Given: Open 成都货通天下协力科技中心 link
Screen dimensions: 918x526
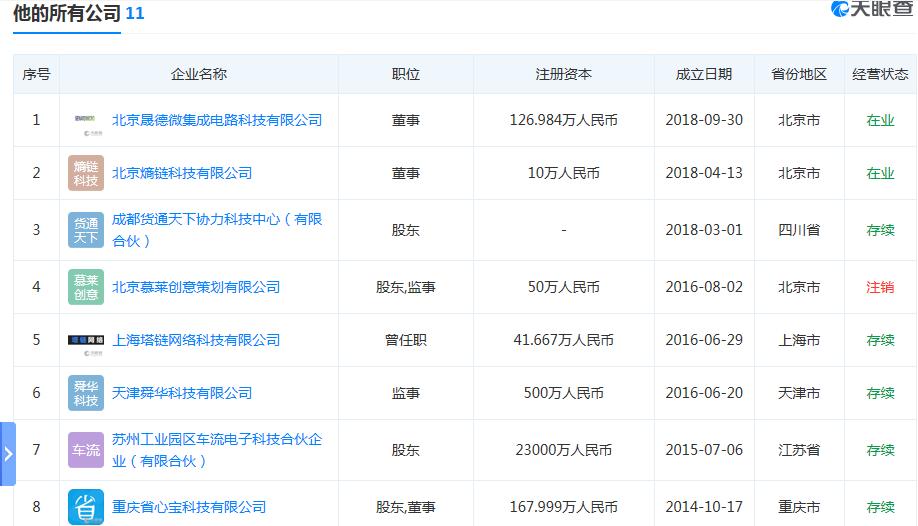Looking at the screenshot, I should [217, 230].
